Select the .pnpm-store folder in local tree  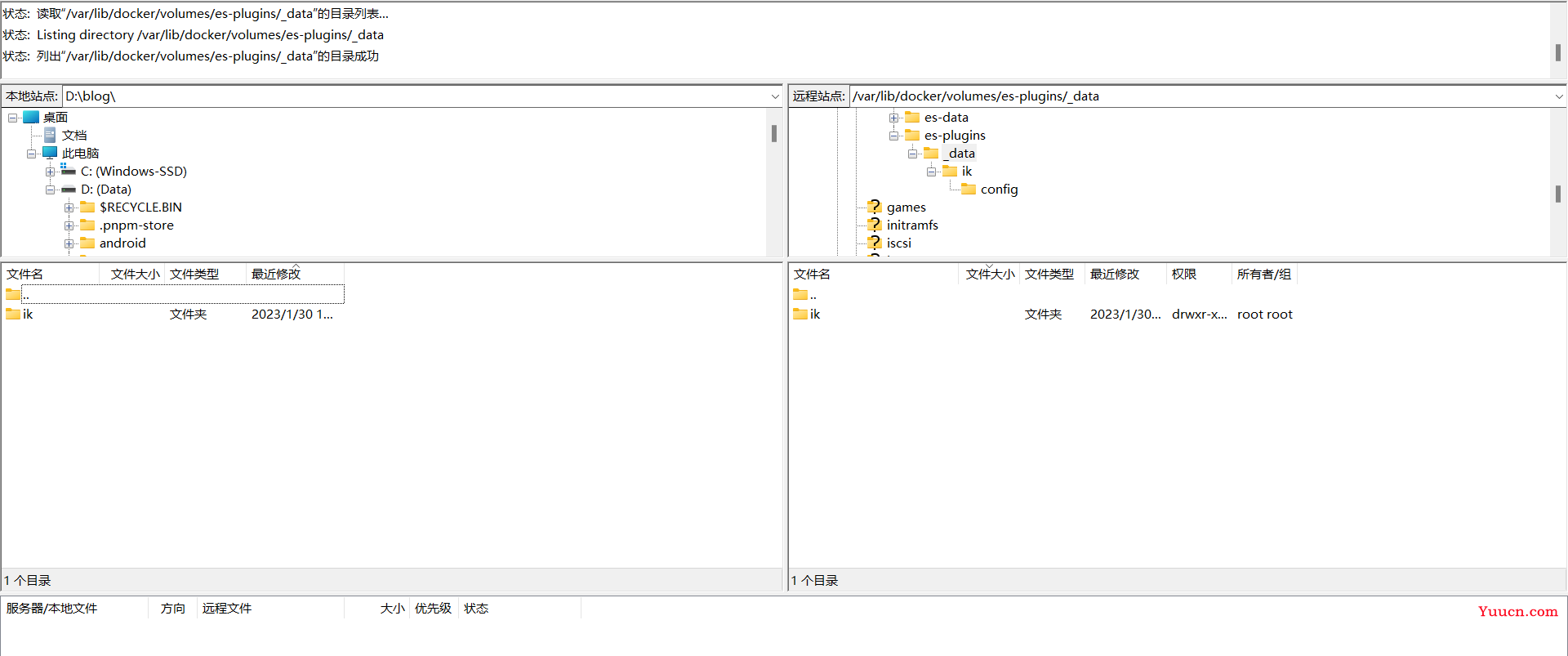click(x=136, y=225)
